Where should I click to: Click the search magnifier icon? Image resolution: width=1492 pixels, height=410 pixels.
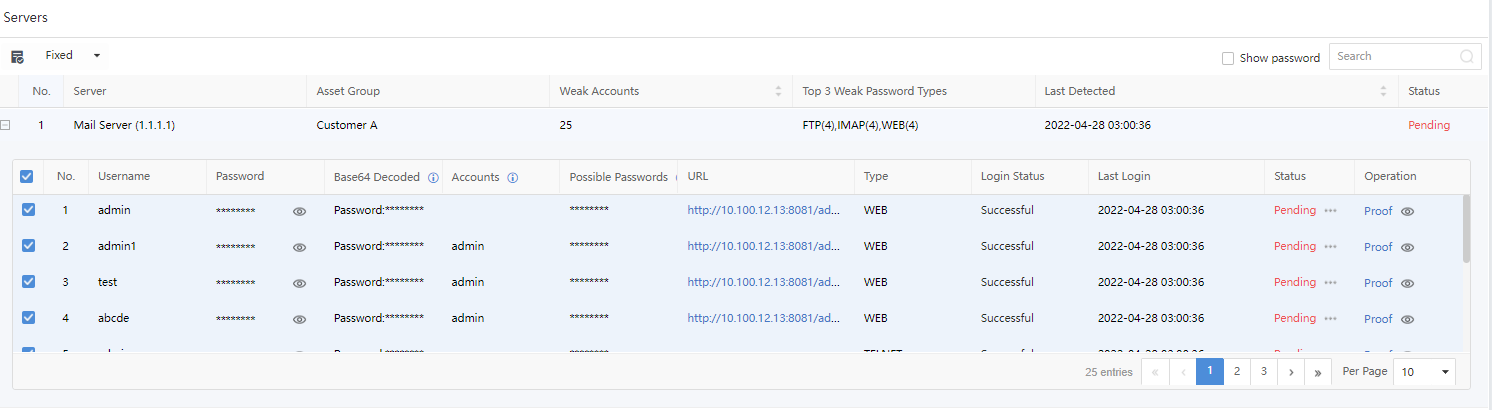pos(1467,57)
